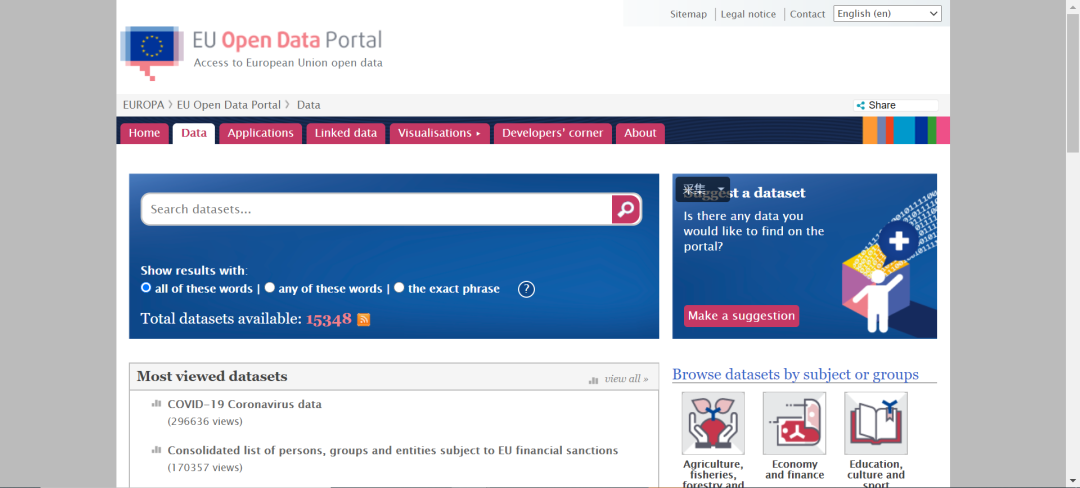The image size is (1080, 488).
Task: Open the English (en) language dropdown
Action: coord(887,14)
